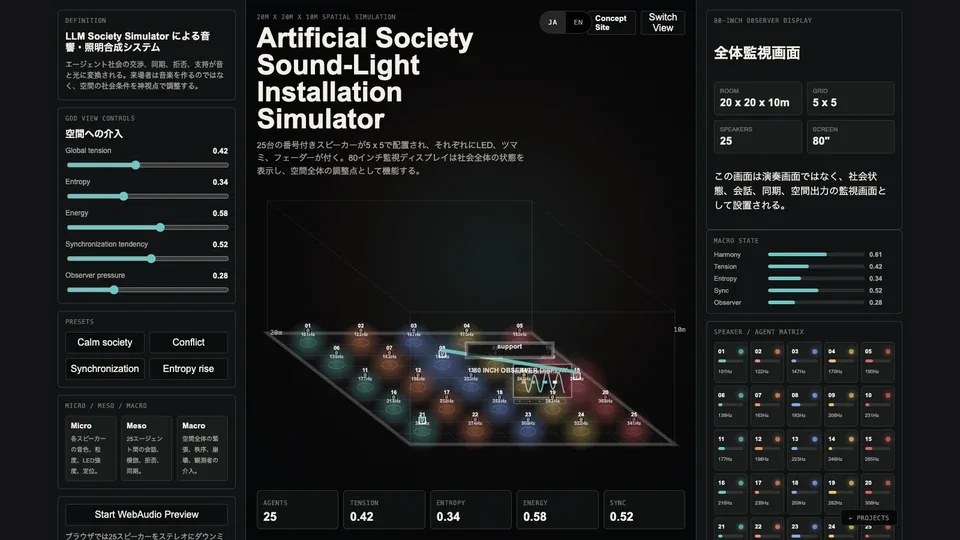
Task: Click the Switch View button
Action: [x=662, y=23]
